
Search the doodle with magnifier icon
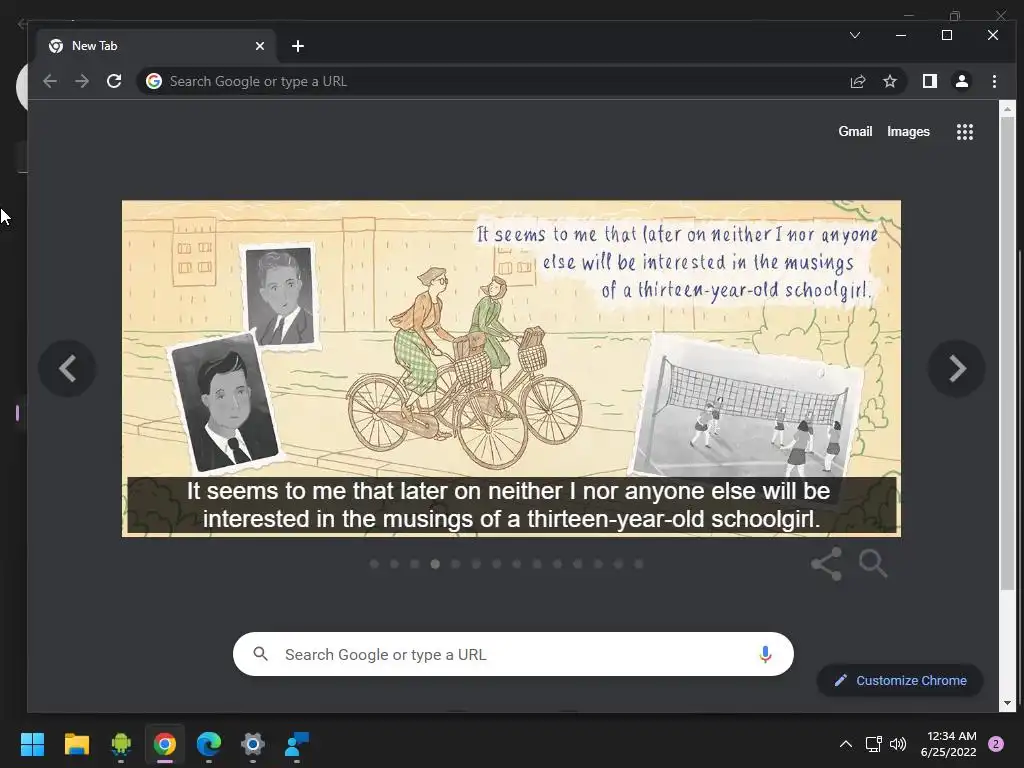(873, 564)
